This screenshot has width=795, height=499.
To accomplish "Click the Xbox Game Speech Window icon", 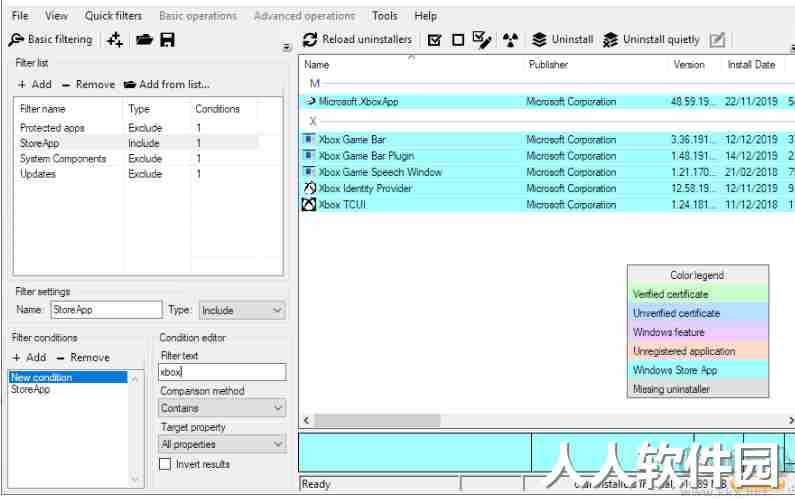I will (x=309, y=171).
